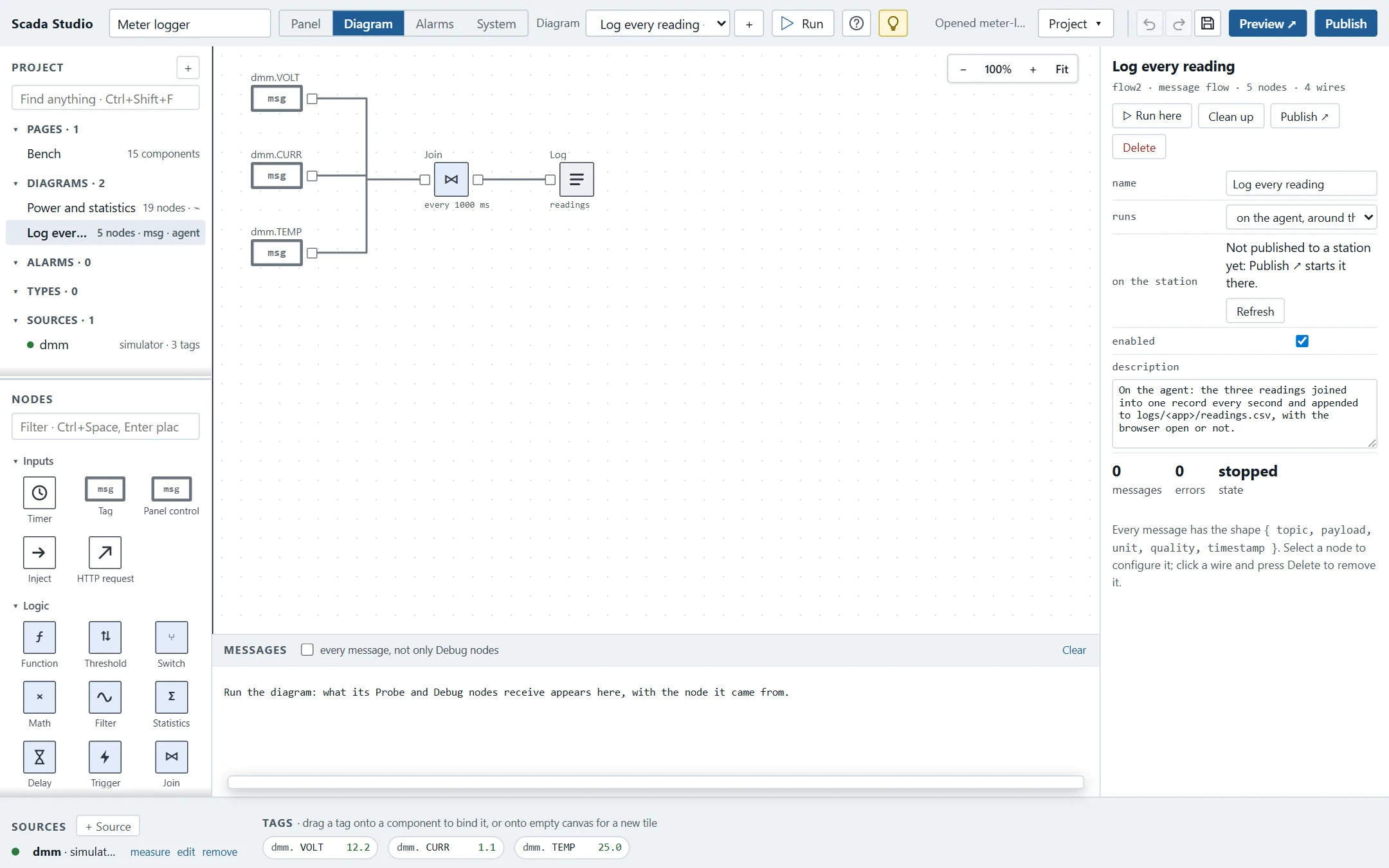Image resolution: width=1389 pixels, height=868 pixels.
Task: Pick the Filter node icon
Action: pos(105,697)
